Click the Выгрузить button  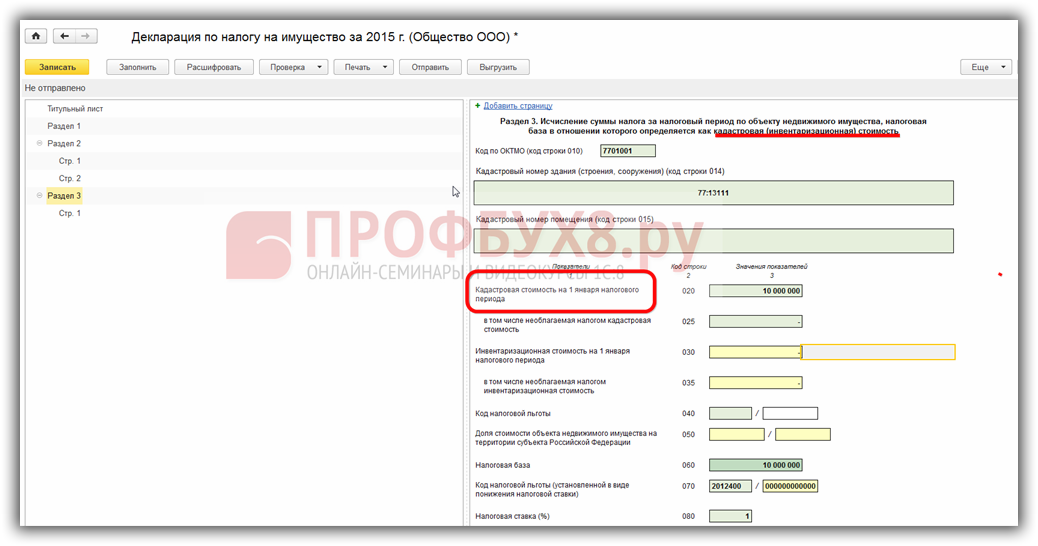pyautogui.click(x=497, y=67)
